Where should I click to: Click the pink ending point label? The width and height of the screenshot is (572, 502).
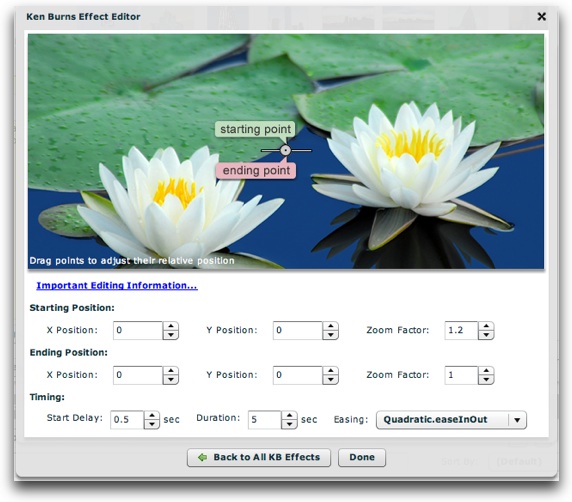tap(256, 170)
